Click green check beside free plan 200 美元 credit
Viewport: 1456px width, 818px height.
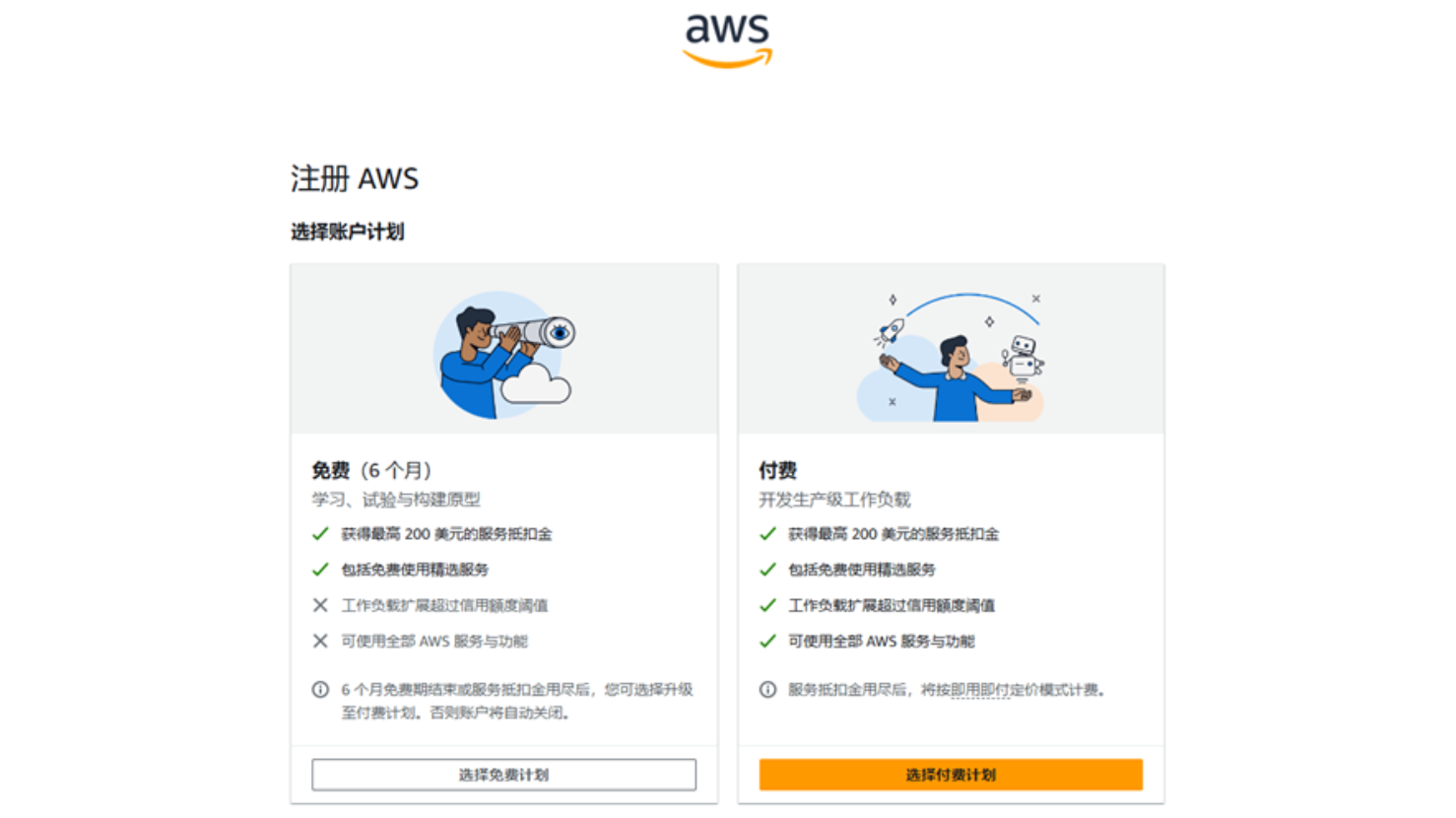tap(320, 534)
